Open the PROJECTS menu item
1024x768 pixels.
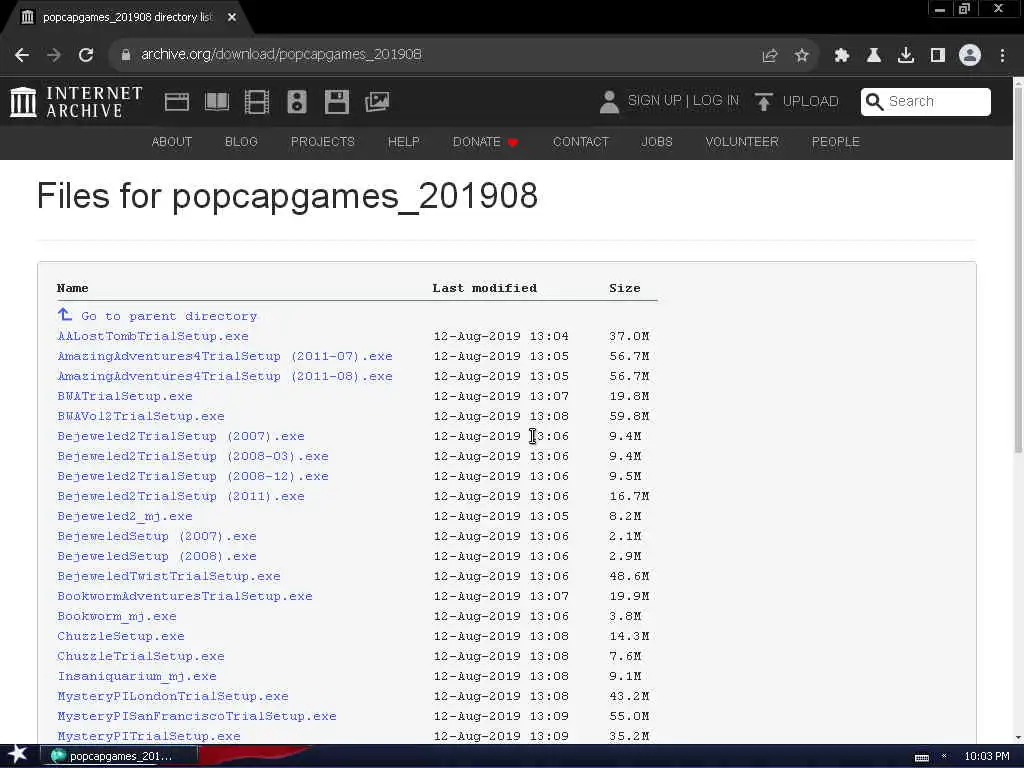click(x=323, y=142)
